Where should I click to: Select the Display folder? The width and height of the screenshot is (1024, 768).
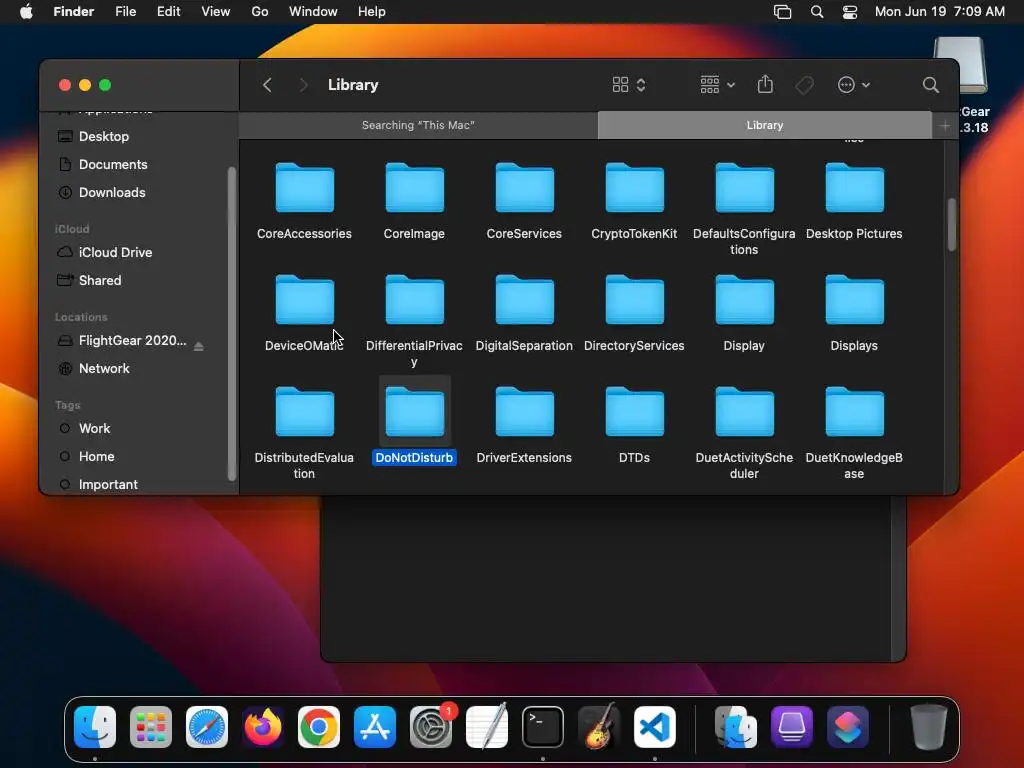coord(744,300)
